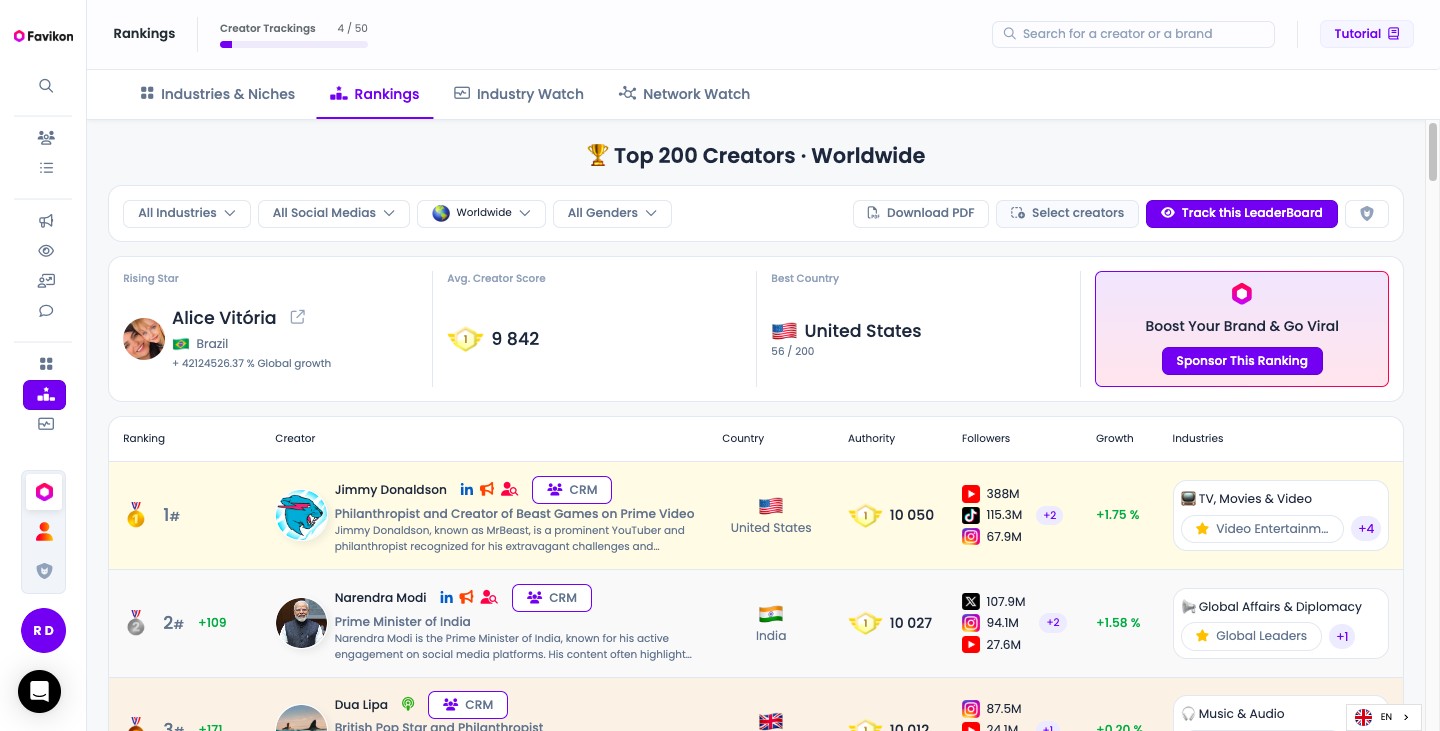Click the megaphone icon next to Jimmy Donaldson
The image size is (1440, 731).
coord(487,490)
